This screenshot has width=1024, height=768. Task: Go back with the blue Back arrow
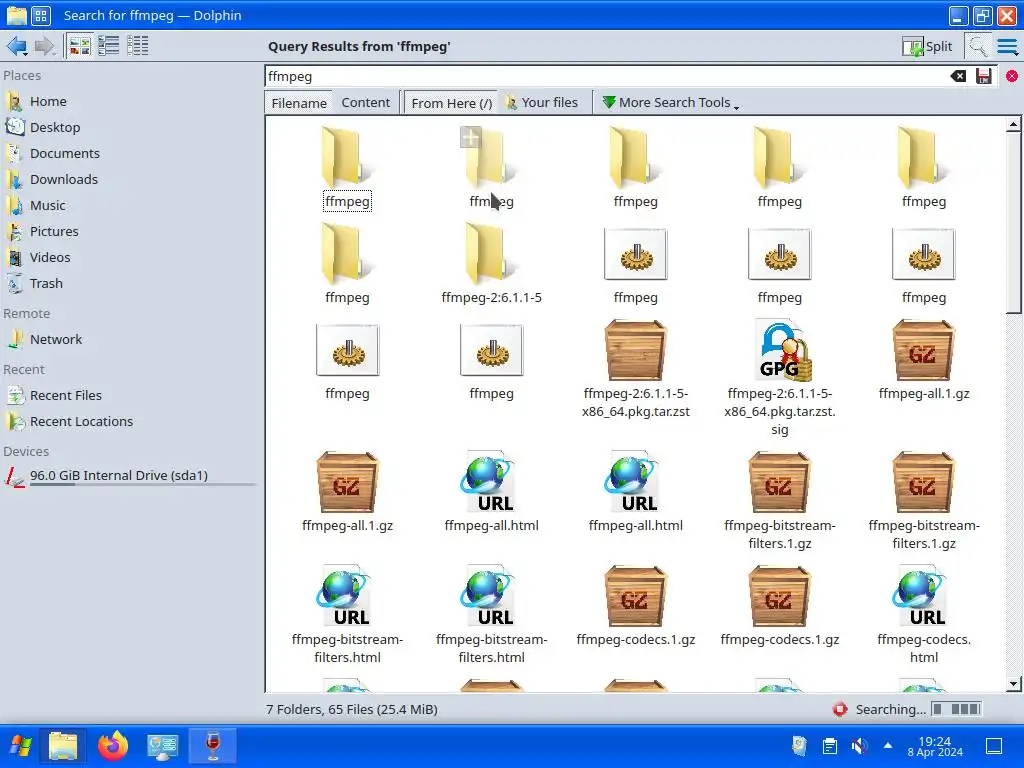pos(16,46)
